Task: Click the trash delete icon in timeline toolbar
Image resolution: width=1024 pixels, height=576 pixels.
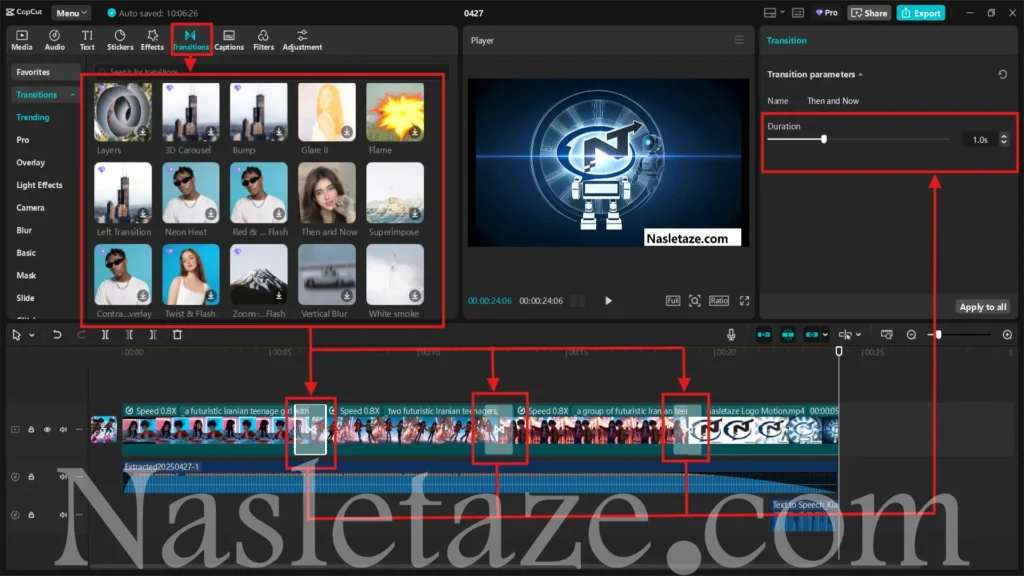Action: pyautogui.click(x=177, y=334)
